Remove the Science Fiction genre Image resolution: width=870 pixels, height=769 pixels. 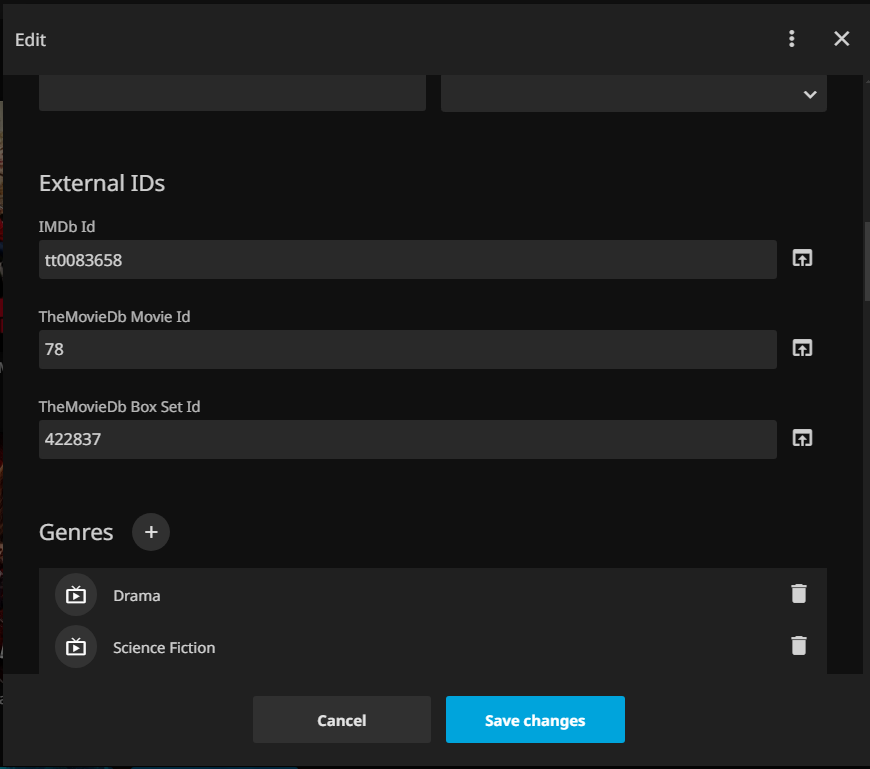click(798, 646)
